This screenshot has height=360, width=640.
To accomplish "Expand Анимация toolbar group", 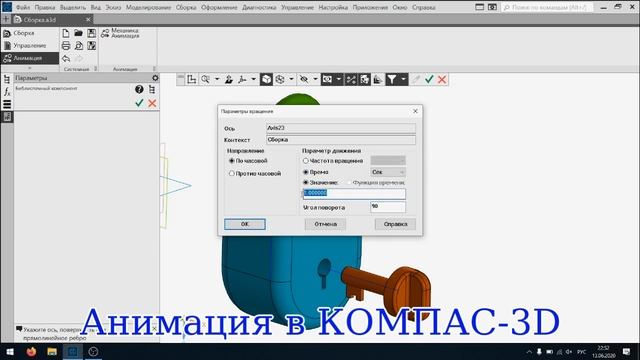I will tap(154, 69).
